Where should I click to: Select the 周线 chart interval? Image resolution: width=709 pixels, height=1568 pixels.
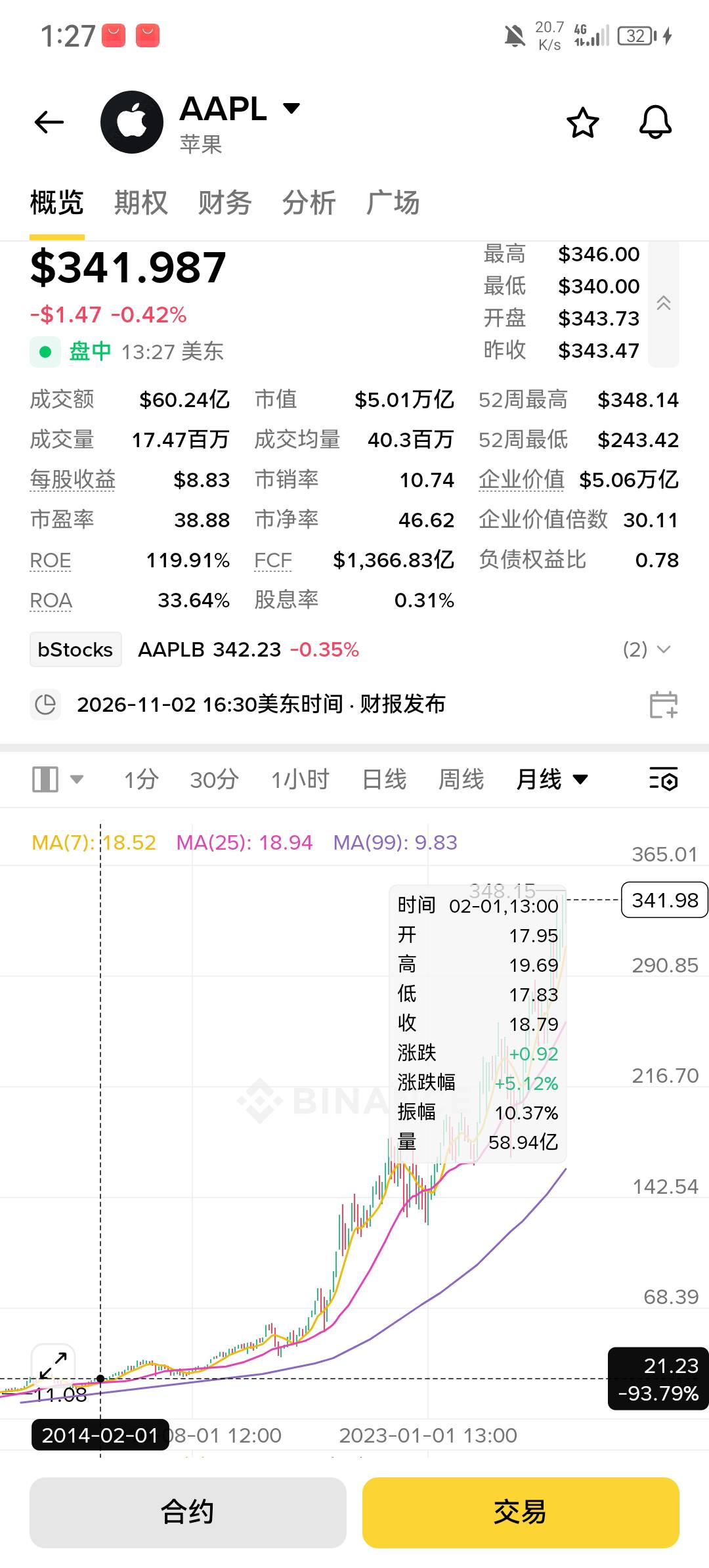point(461,779)
